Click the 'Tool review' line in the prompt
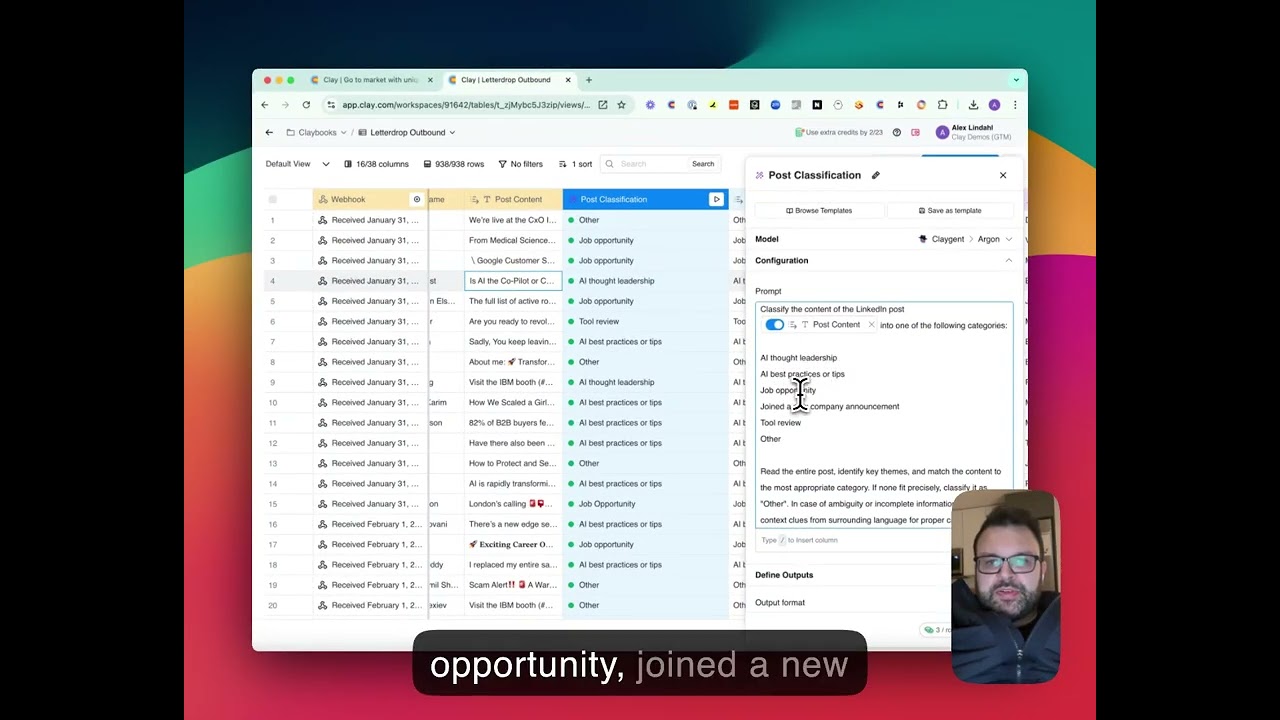Screen dimensions: 1280x720 pyautogui.click(x=780, y=423)
